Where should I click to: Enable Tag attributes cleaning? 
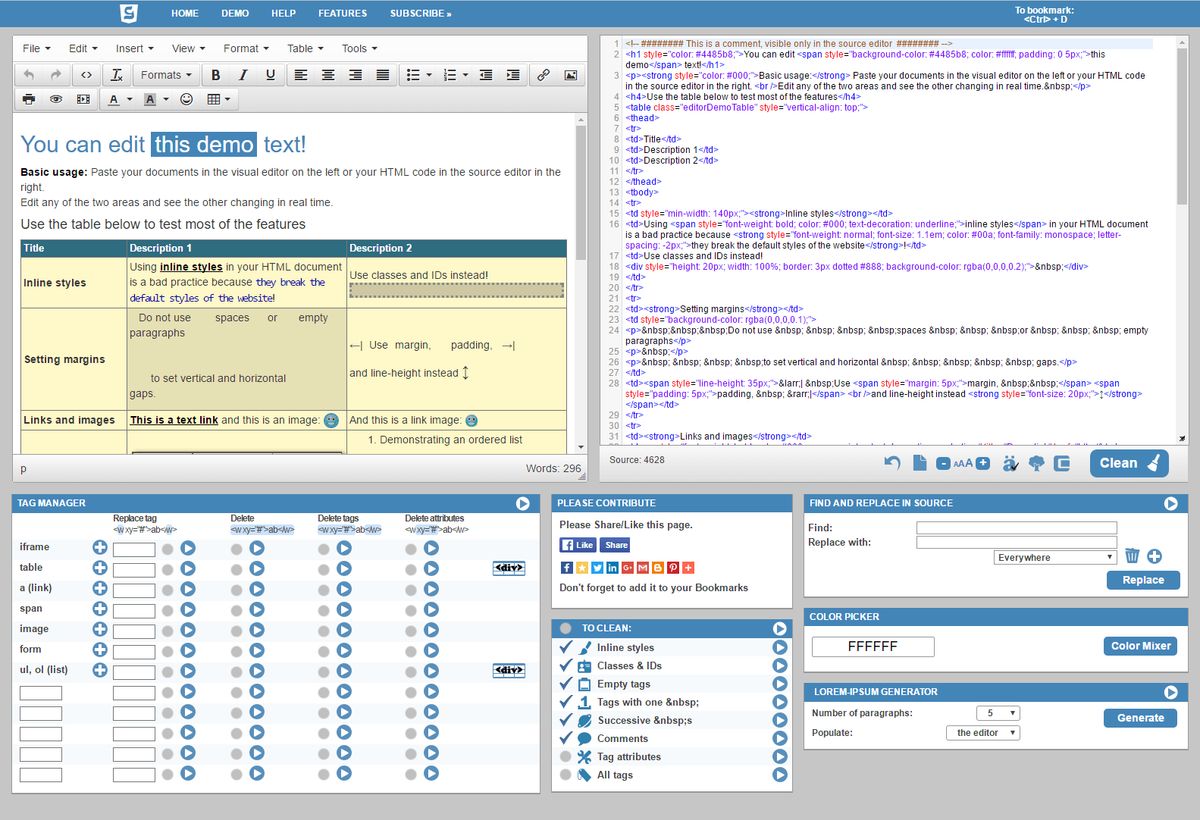565,757
